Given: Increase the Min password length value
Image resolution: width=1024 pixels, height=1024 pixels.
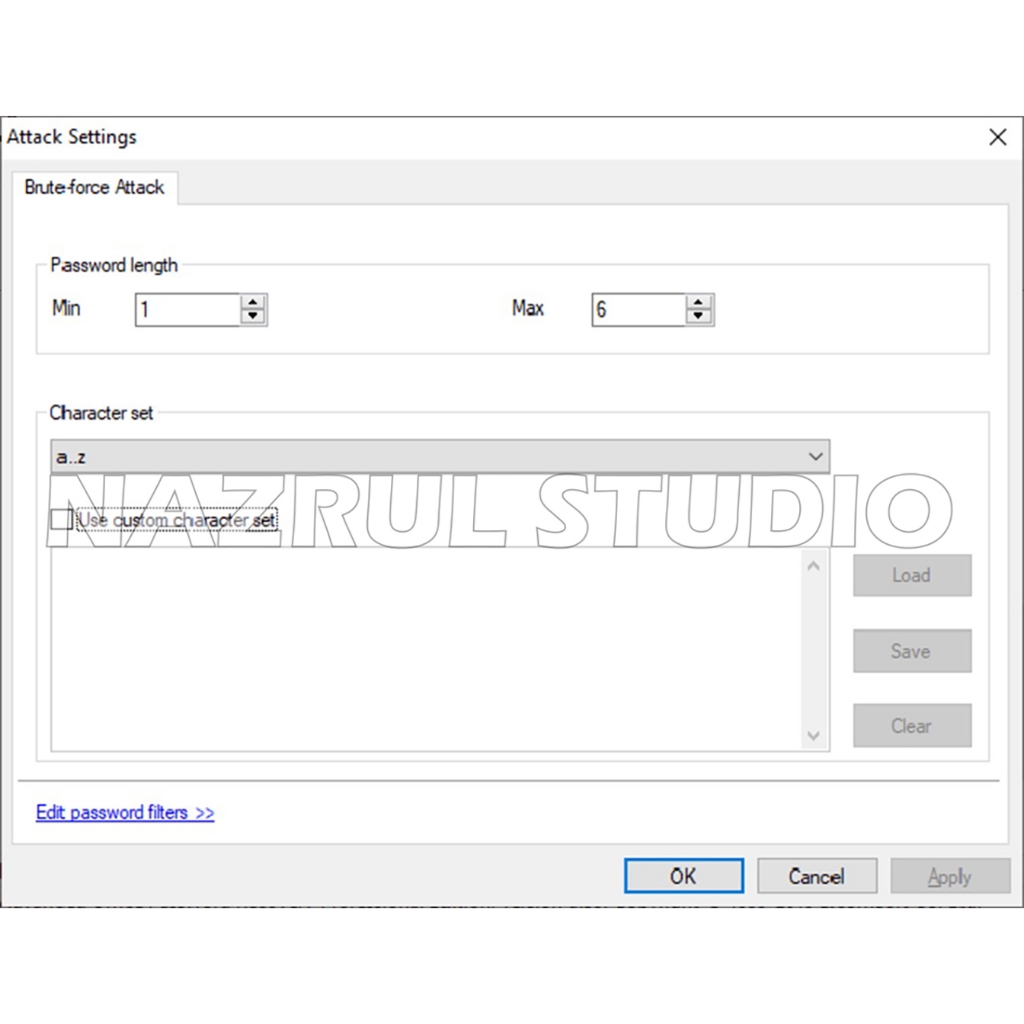Looking at the screenshot, I should [254, 302].
